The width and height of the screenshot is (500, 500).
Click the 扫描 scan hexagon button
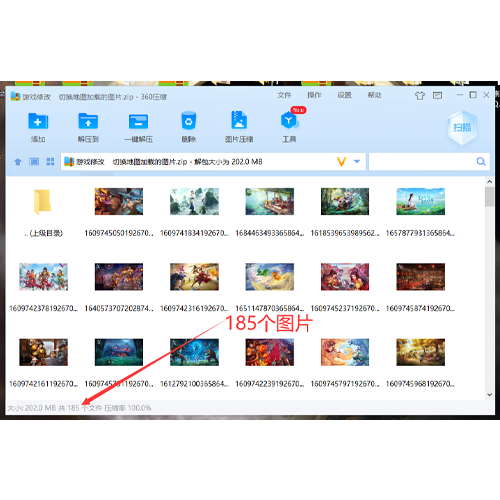tap(462, 128)
